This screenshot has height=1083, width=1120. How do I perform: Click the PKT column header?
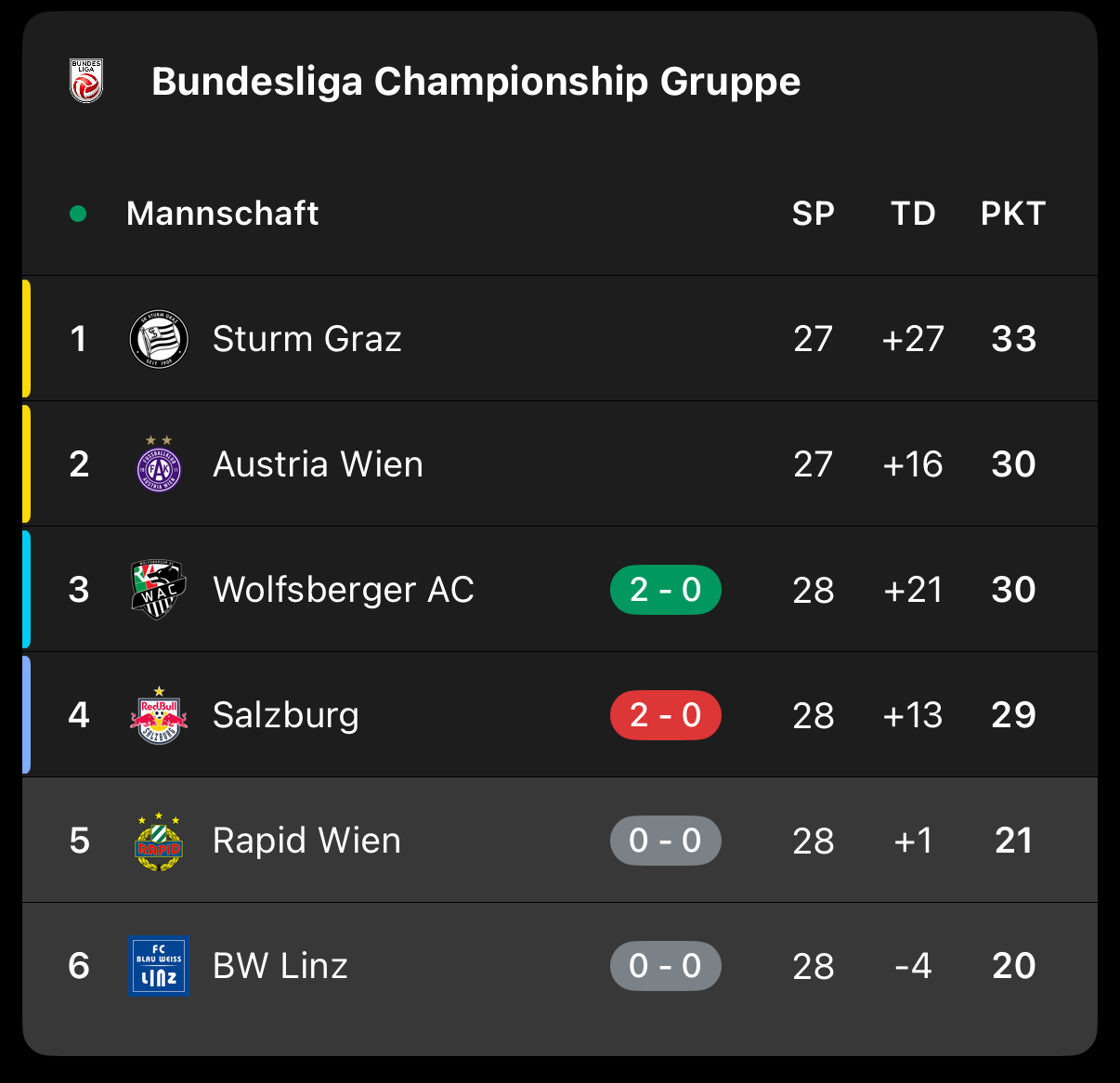tap(1013, 214)
